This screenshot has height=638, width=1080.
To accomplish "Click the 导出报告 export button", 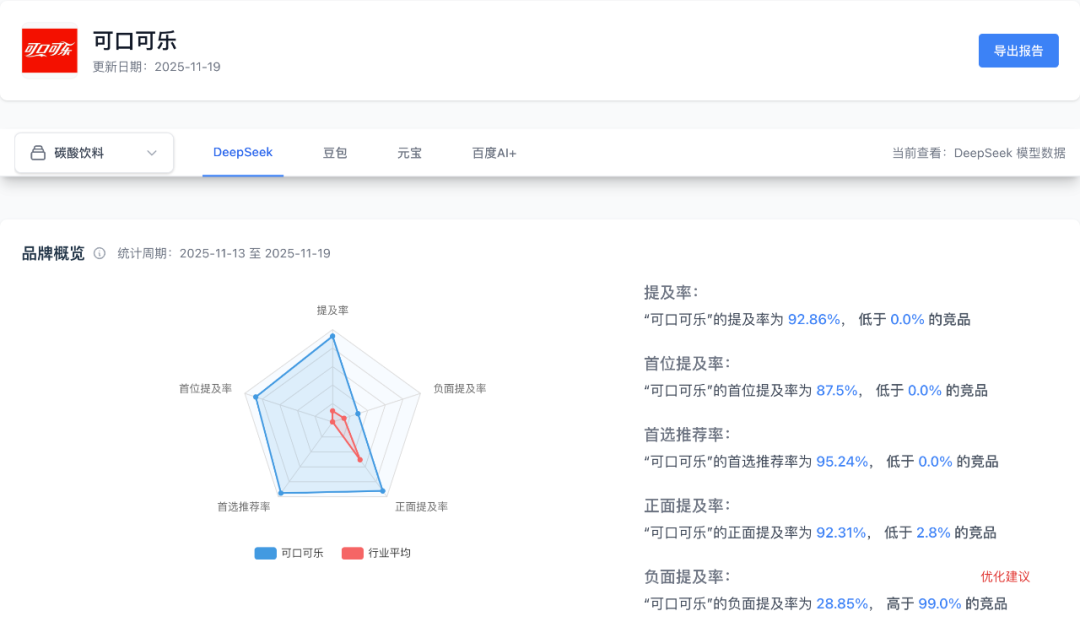I will (1018, 50).
